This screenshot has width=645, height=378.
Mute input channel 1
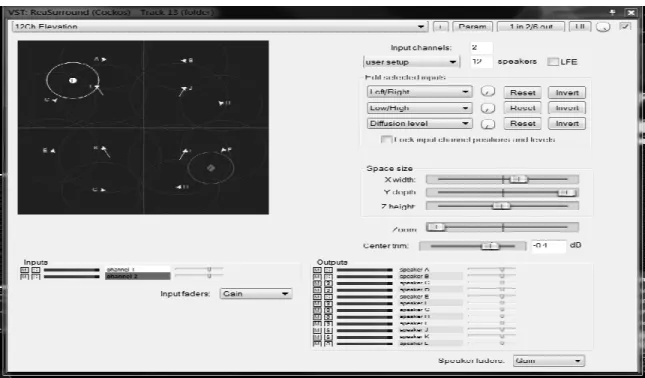click(24, 270)
